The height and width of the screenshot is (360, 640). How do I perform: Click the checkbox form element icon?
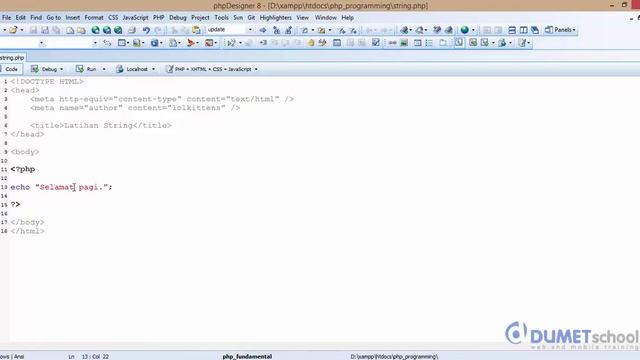(x=376, y=42)
